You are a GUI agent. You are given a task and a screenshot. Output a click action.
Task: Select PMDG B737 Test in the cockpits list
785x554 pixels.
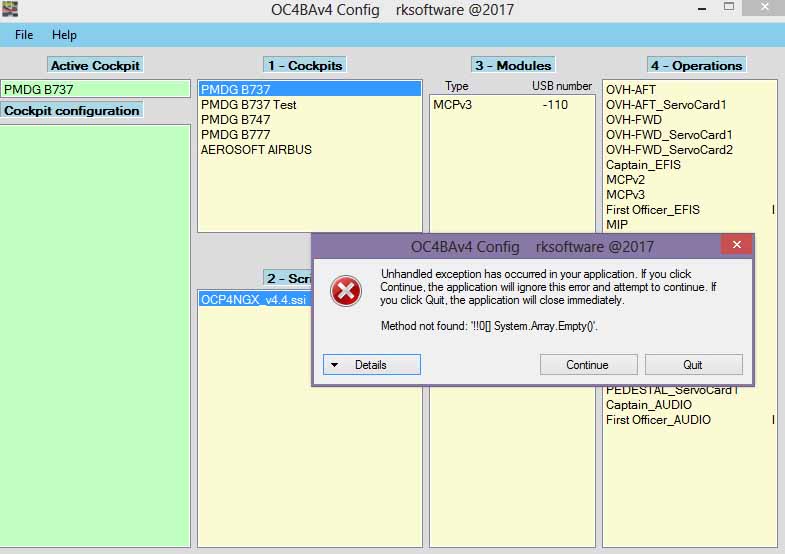coord(248,105)
